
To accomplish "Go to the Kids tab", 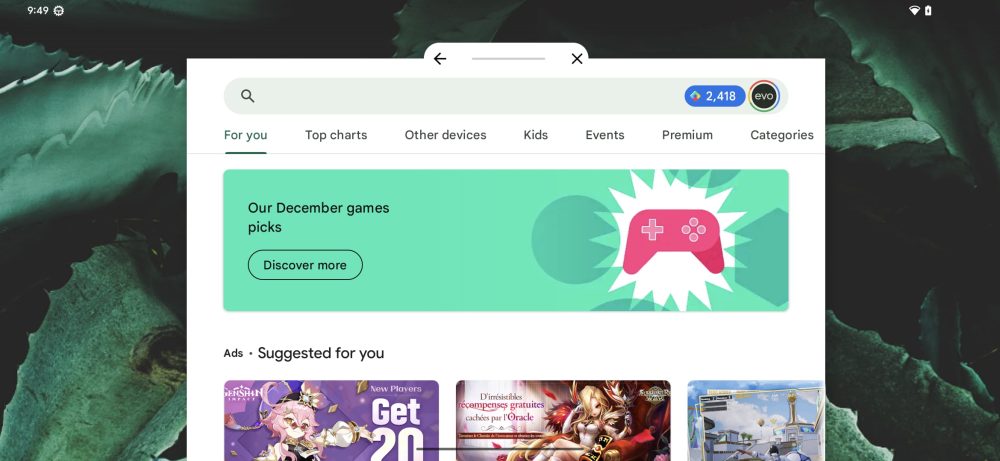I will click(x=536, y=135).
